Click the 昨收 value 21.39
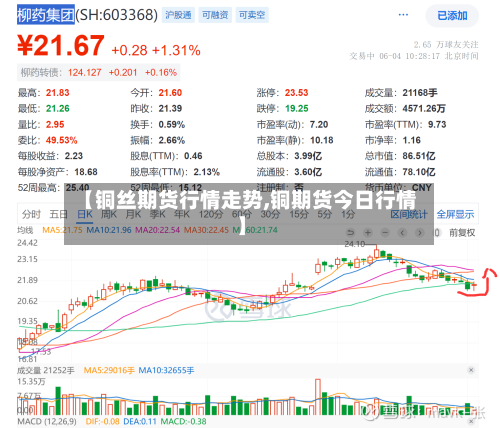 pos(170,108)
